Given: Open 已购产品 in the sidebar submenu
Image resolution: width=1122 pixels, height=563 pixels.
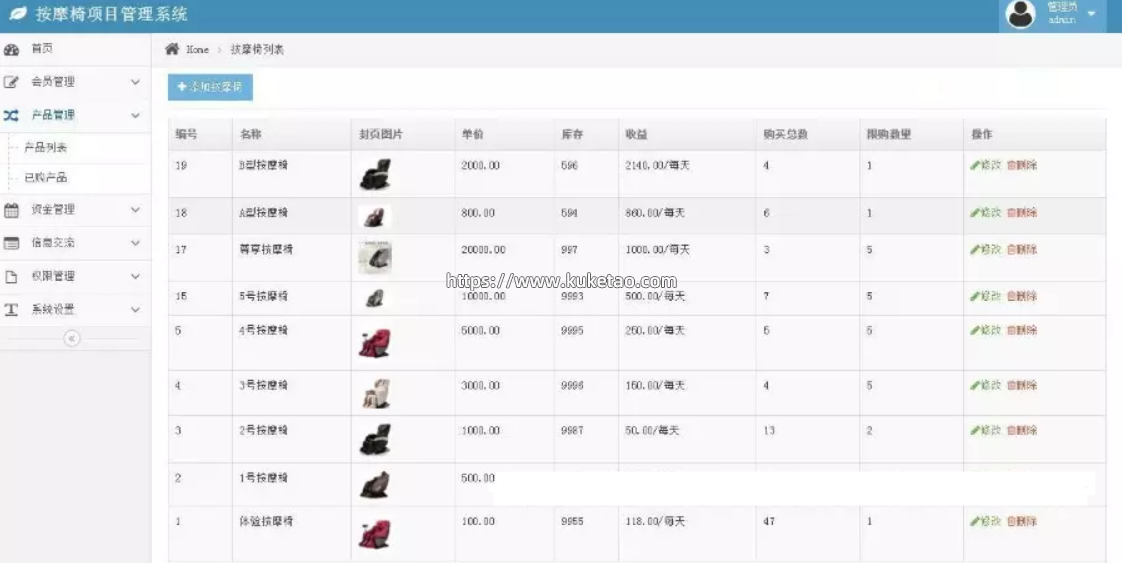Looking at the screenshot, I should 46,177.
